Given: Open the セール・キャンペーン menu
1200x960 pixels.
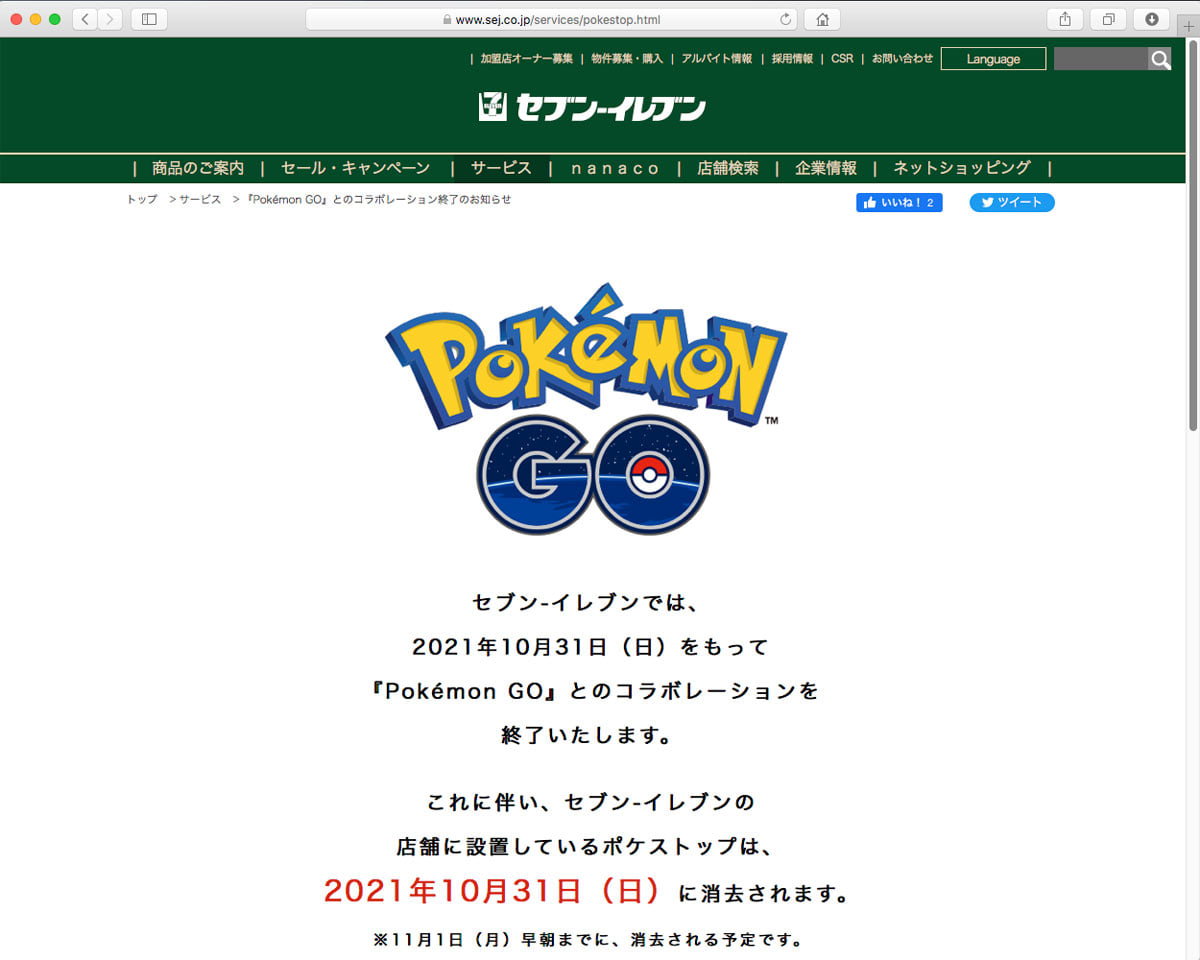Looking at the screenshot, I should pyautogui.click(x=355, y=168).
